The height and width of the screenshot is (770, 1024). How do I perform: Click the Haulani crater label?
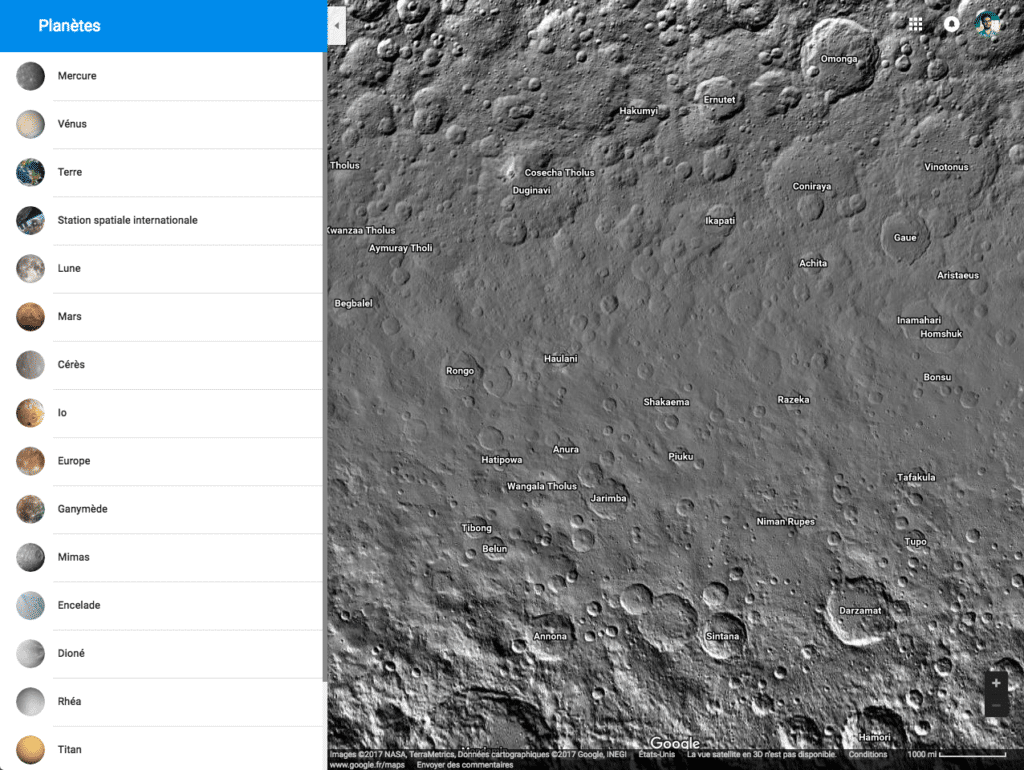point(560,357)
